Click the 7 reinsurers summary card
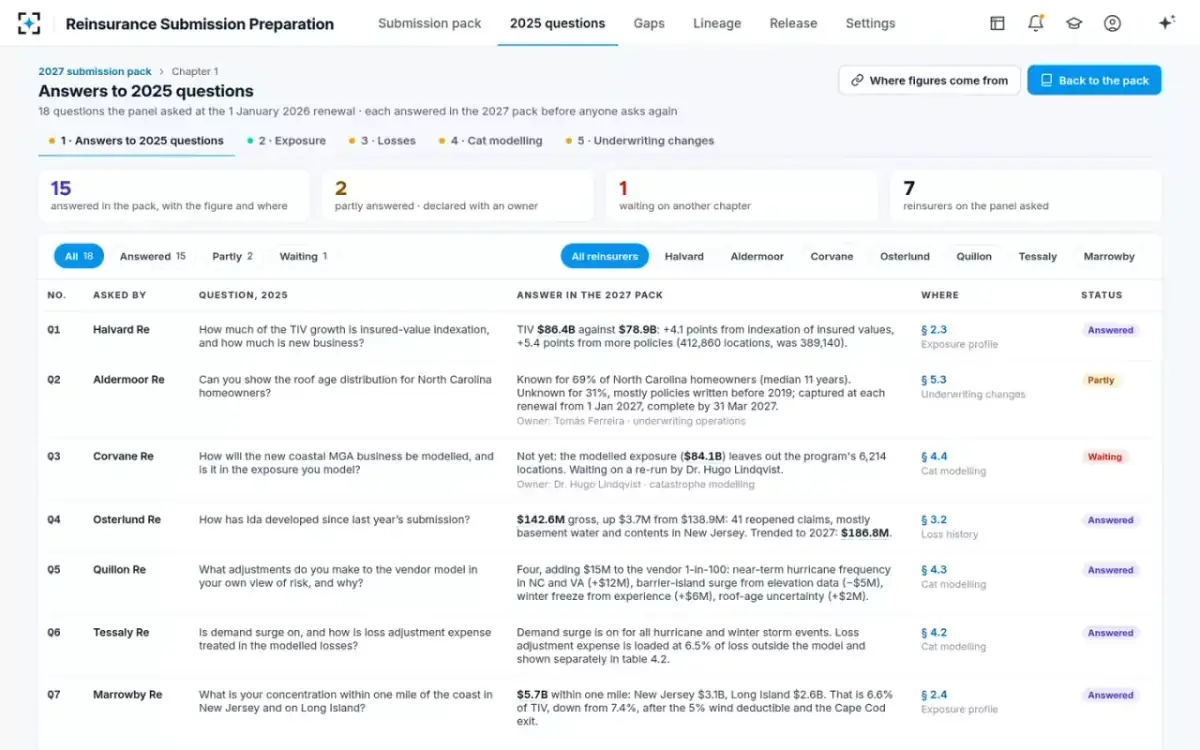This screenshot has width=1200, height=750. click(x=1026, y=196)
